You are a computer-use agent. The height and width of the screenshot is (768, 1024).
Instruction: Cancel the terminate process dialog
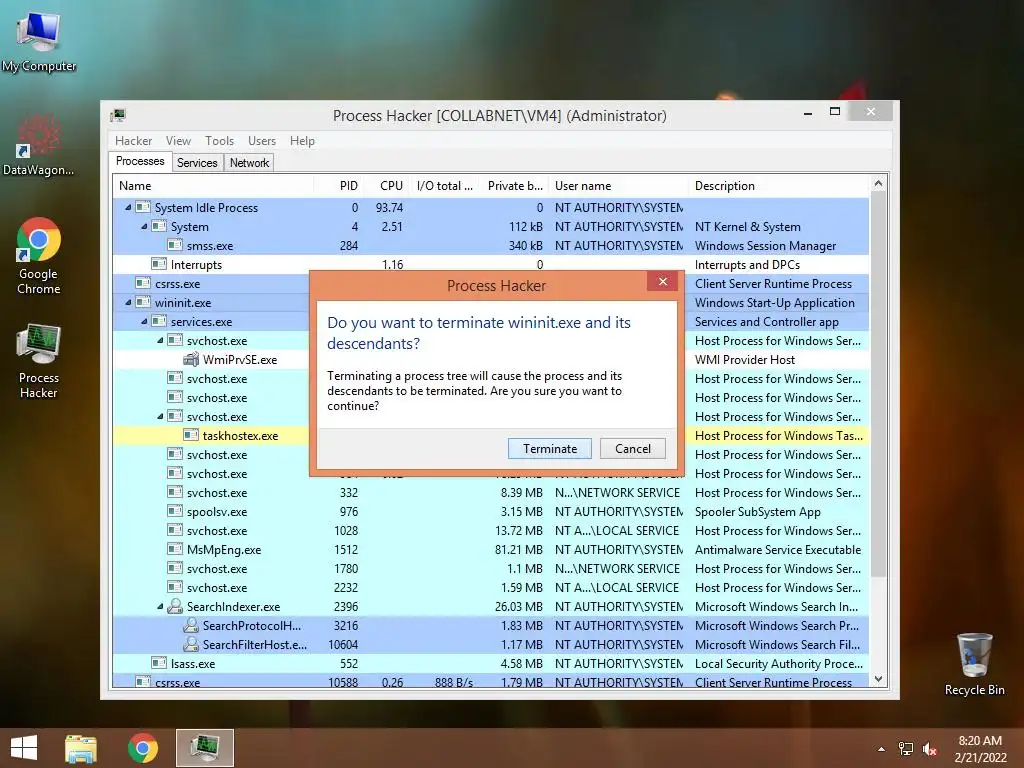633,449
